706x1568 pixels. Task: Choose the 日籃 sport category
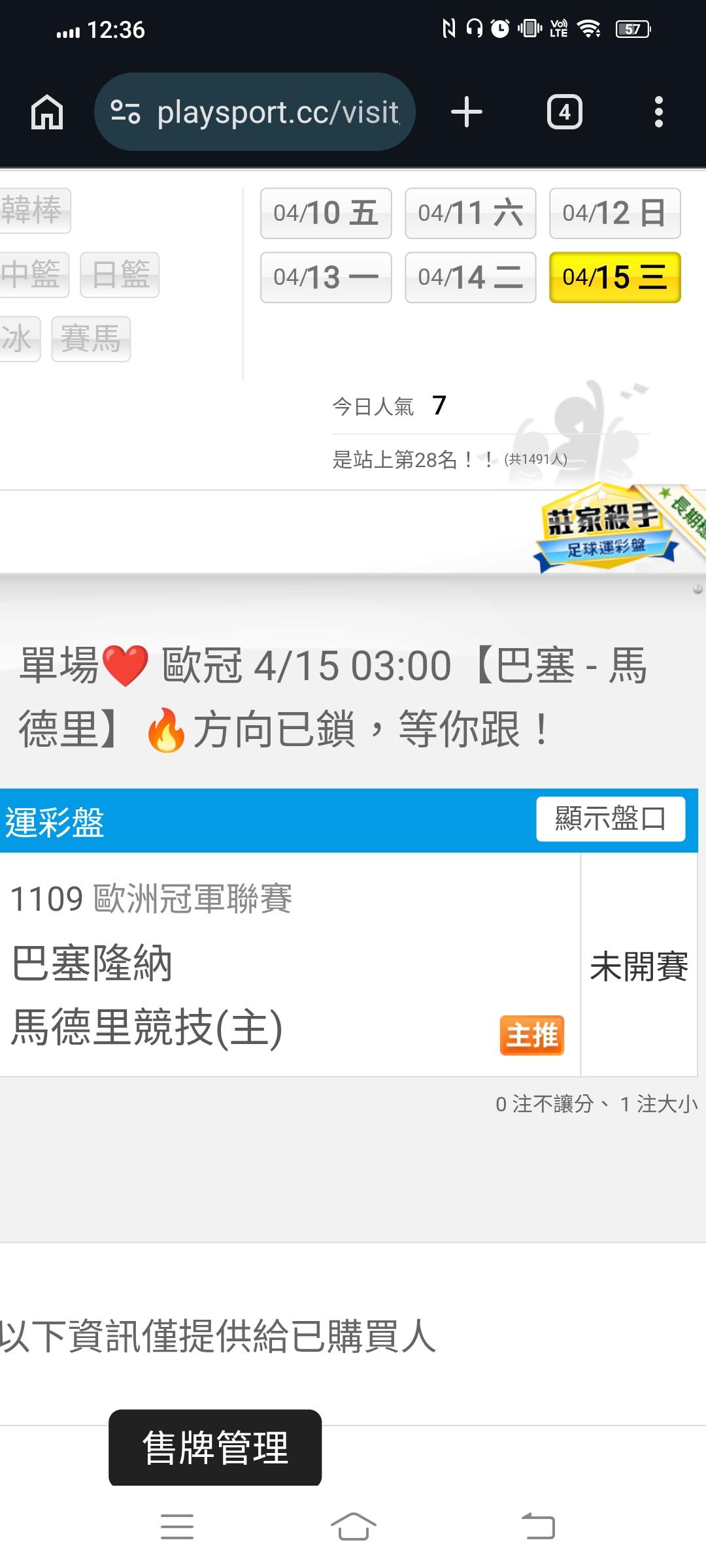pos(120,274)
